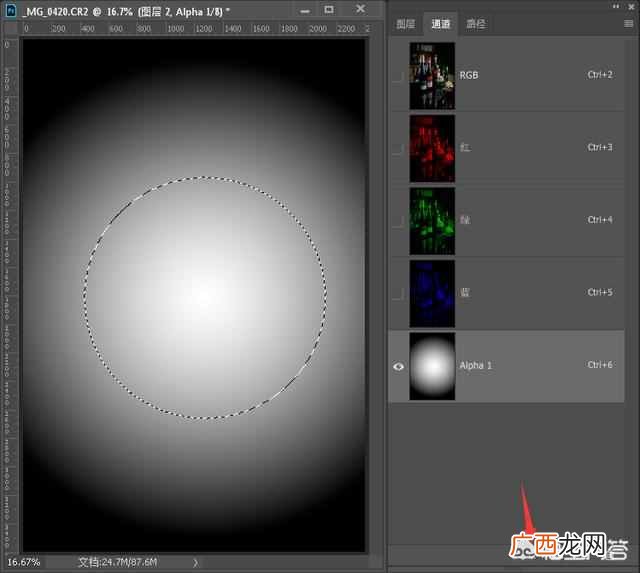Screen dimensions: 640x573
Task: Toggle visibility of the 红 (Red) channel
Action: (398, 149)
